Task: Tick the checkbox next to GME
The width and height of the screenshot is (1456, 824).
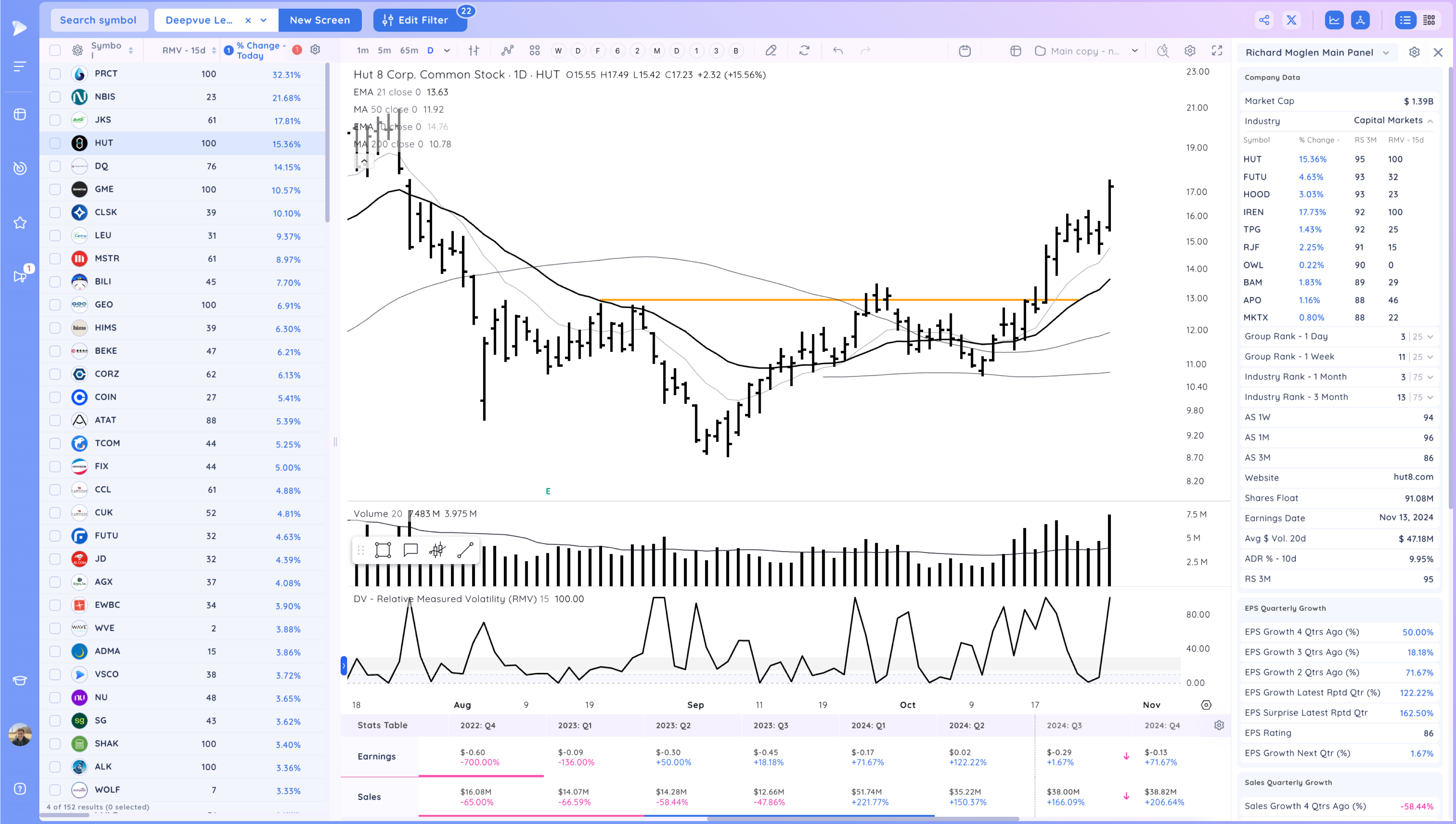Action: pos(55,189)
